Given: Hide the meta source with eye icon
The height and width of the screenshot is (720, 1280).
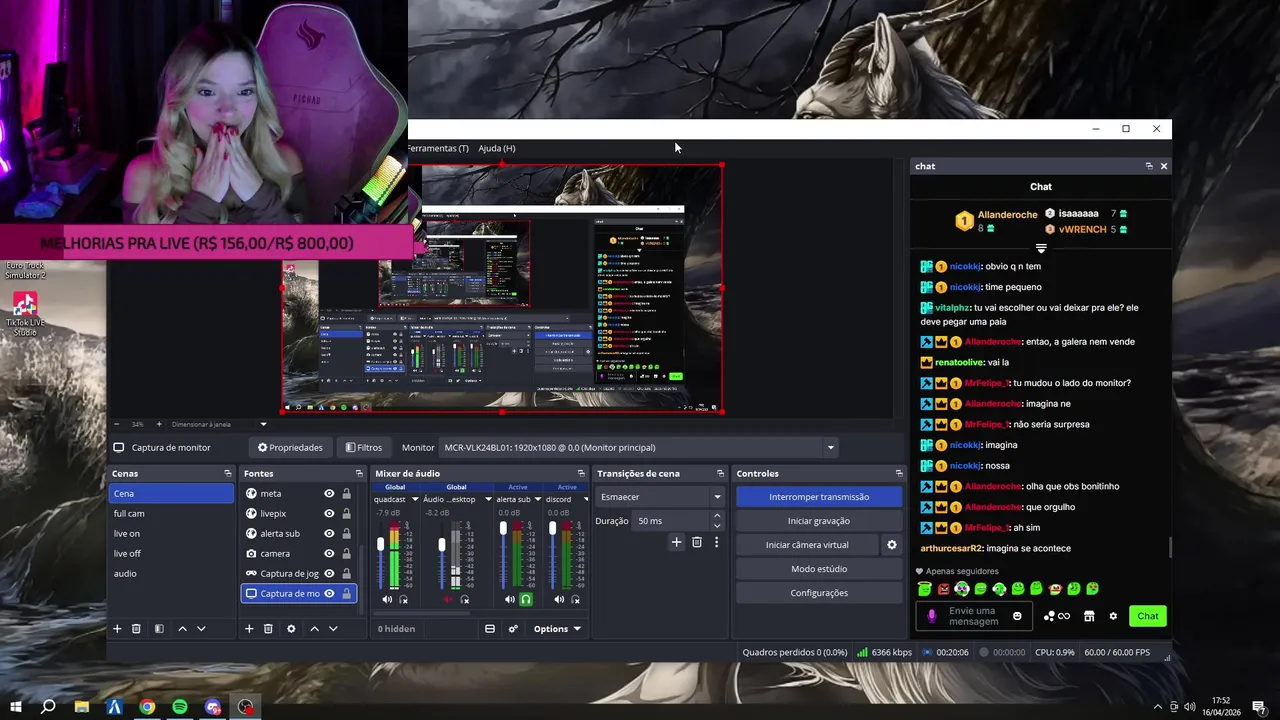Looking at the screenshot, I should [x=329, y=493].
